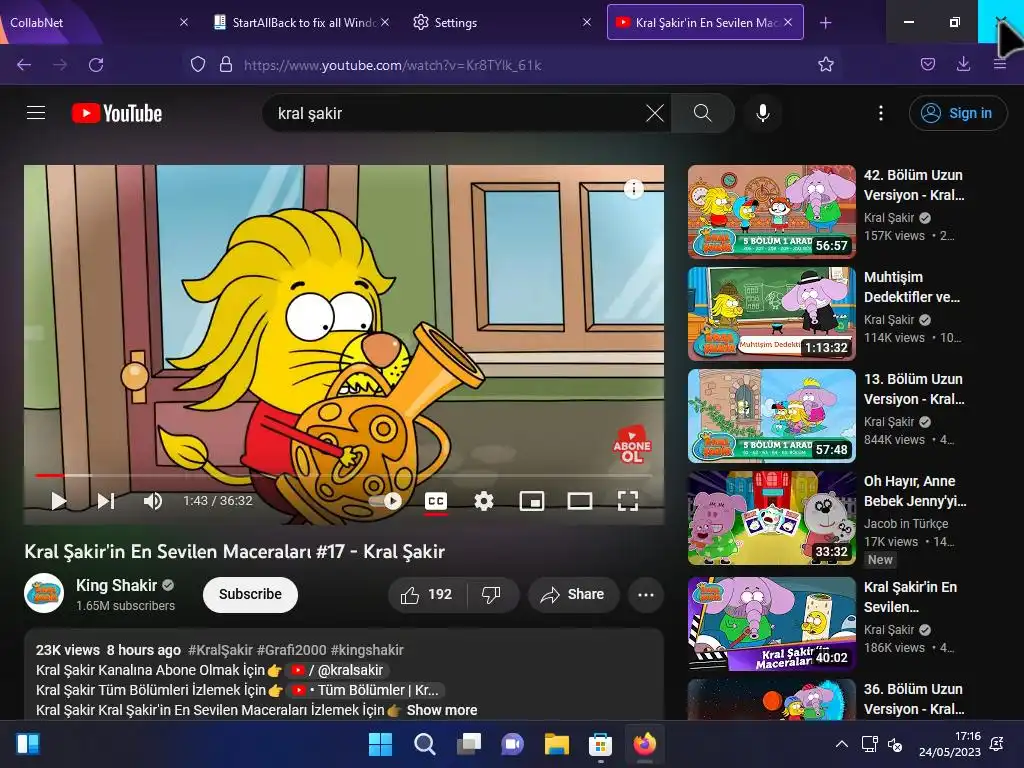Expand description with Show more
This screenshot has height=768, width=1024.
point(441,710)
